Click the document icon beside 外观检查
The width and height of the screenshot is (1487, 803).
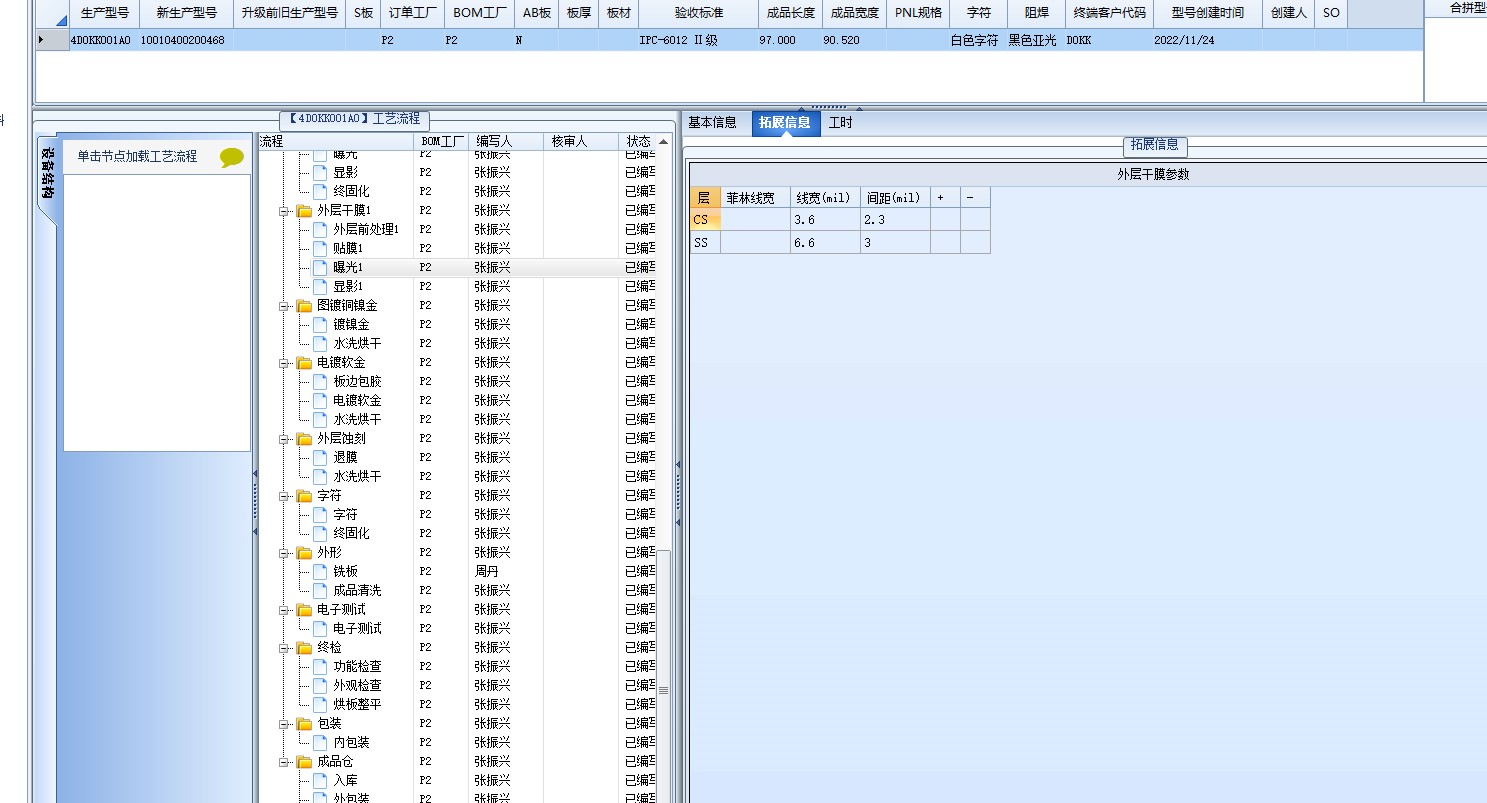pyautogui.click(x=320, y=686)
